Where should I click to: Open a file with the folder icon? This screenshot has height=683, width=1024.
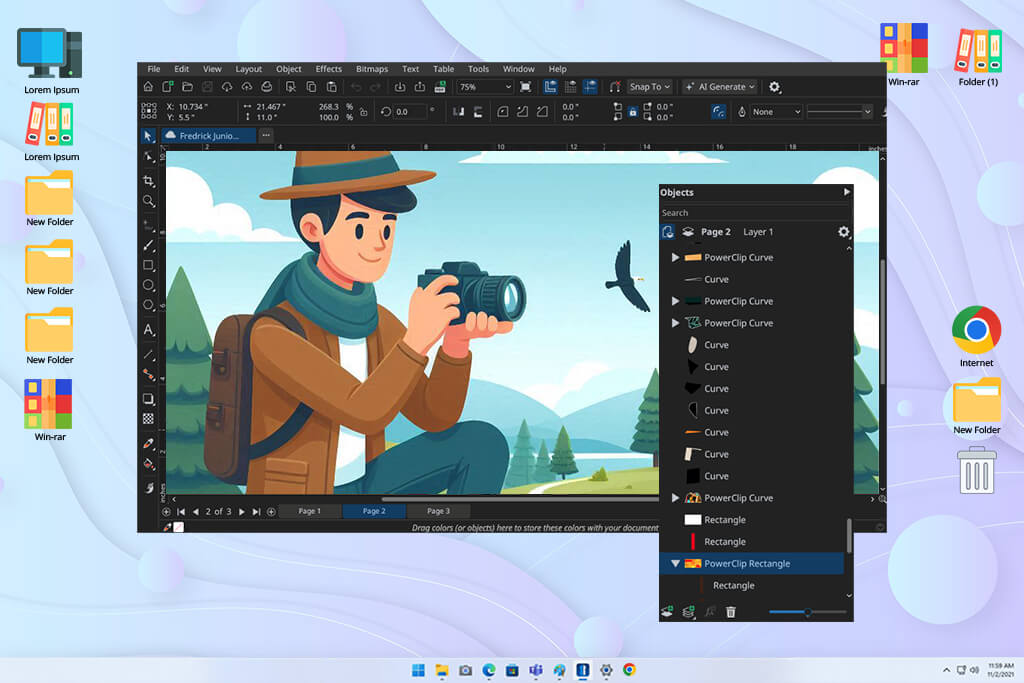(x=187, y=87)
